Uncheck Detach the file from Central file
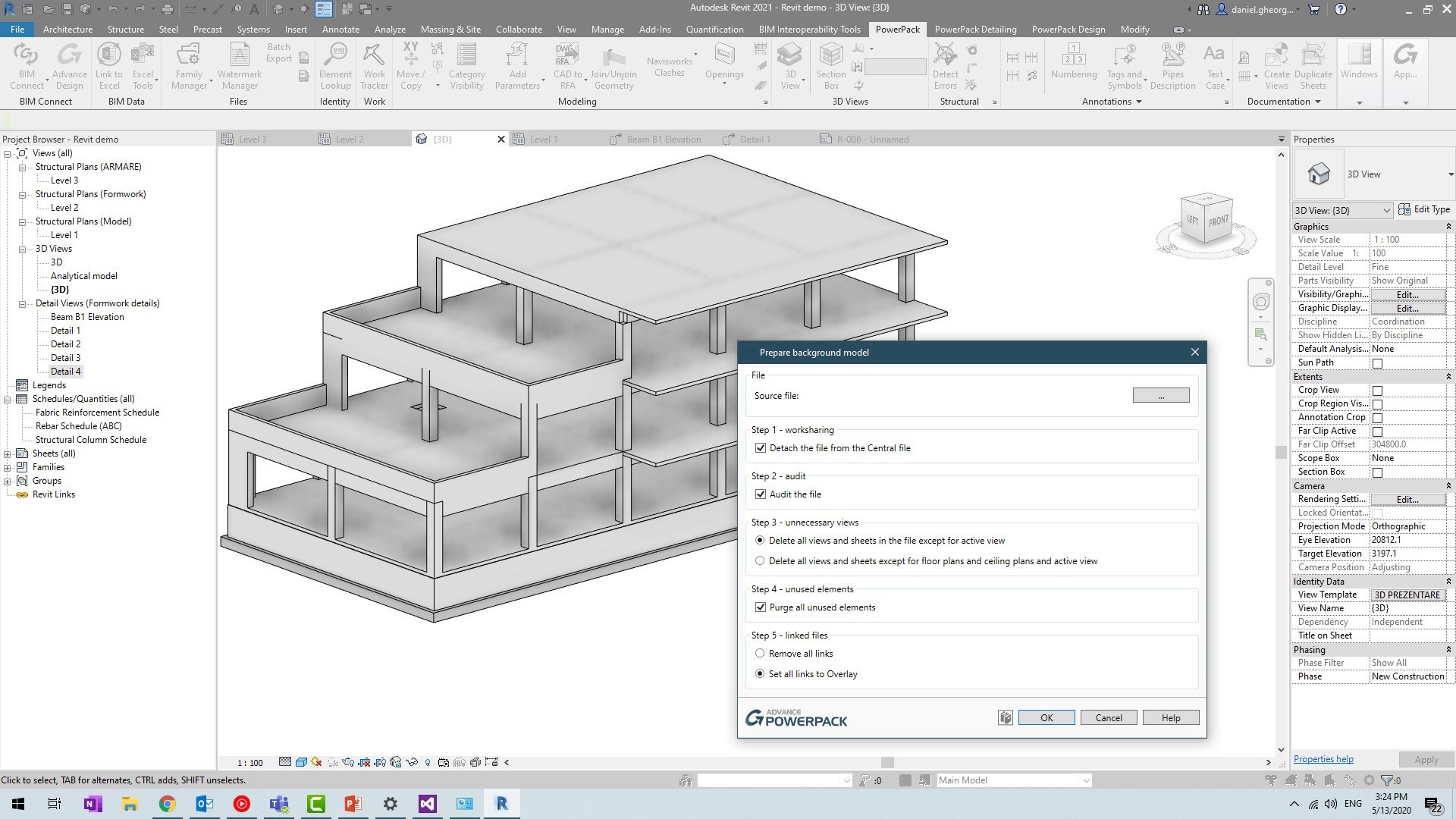The image size is (1456, 819). tap(761, 447)
